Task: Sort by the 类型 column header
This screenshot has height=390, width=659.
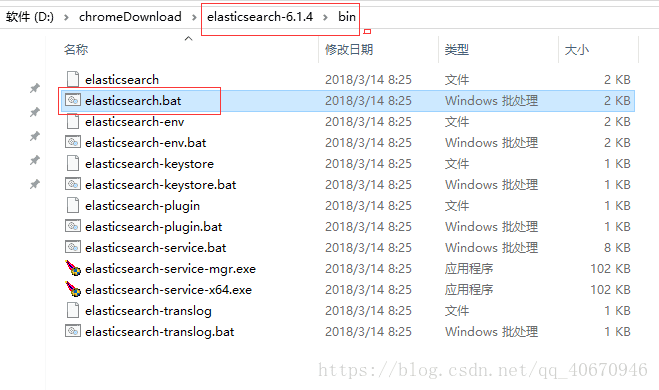Action: [x=457, y=50]
